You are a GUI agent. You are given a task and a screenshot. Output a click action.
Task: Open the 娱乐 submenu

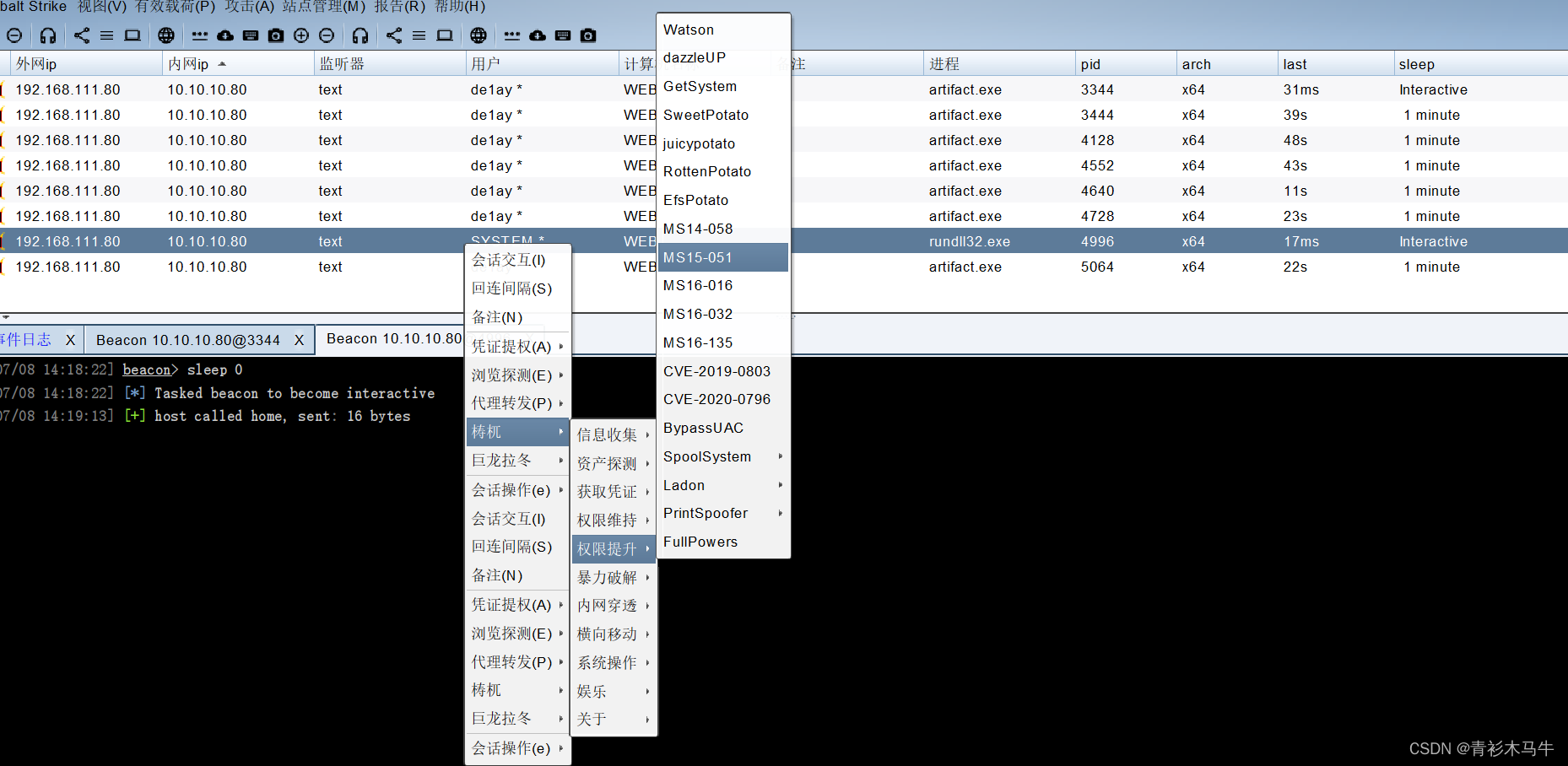coord(614,692)
